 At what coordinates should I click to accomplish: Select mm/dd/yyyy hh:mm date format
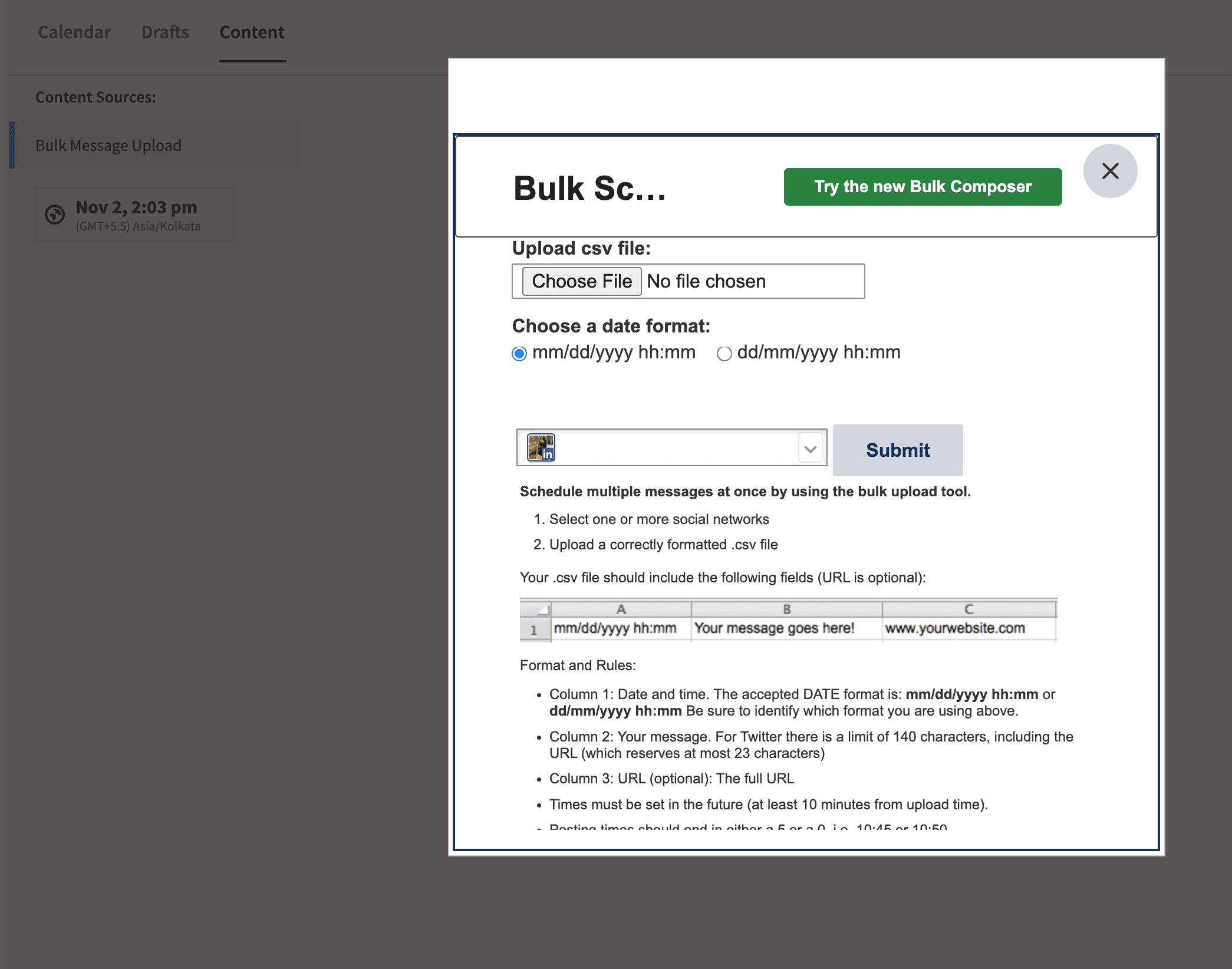519,354
